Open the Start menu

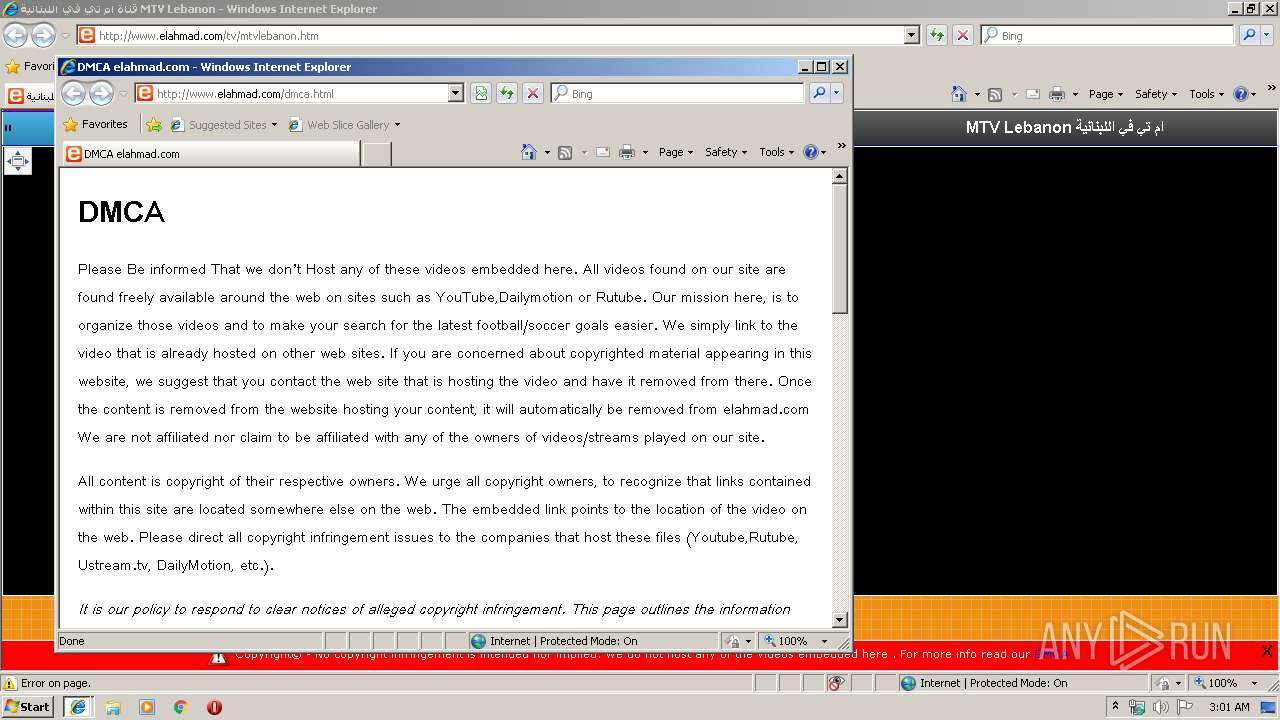[29, 706]
